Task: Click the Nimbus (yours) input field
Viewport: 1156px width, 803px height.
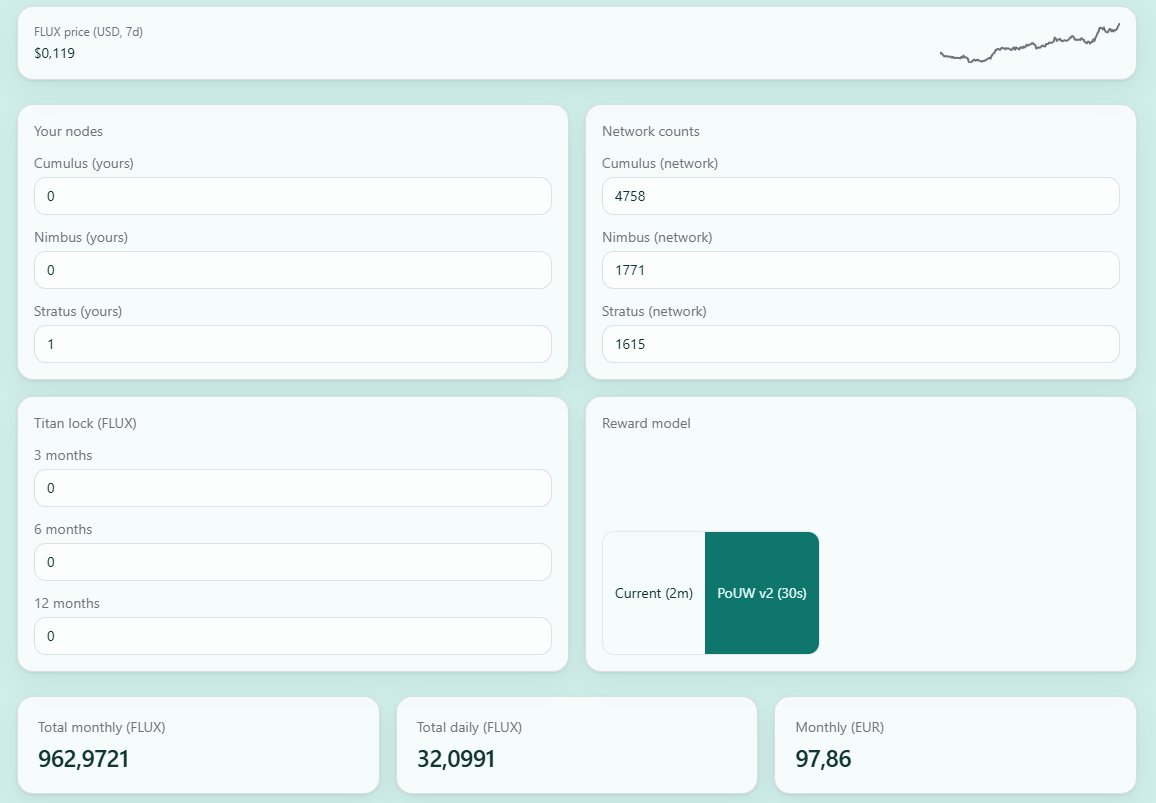Action: pyautogui.click(x=293, y=270)
